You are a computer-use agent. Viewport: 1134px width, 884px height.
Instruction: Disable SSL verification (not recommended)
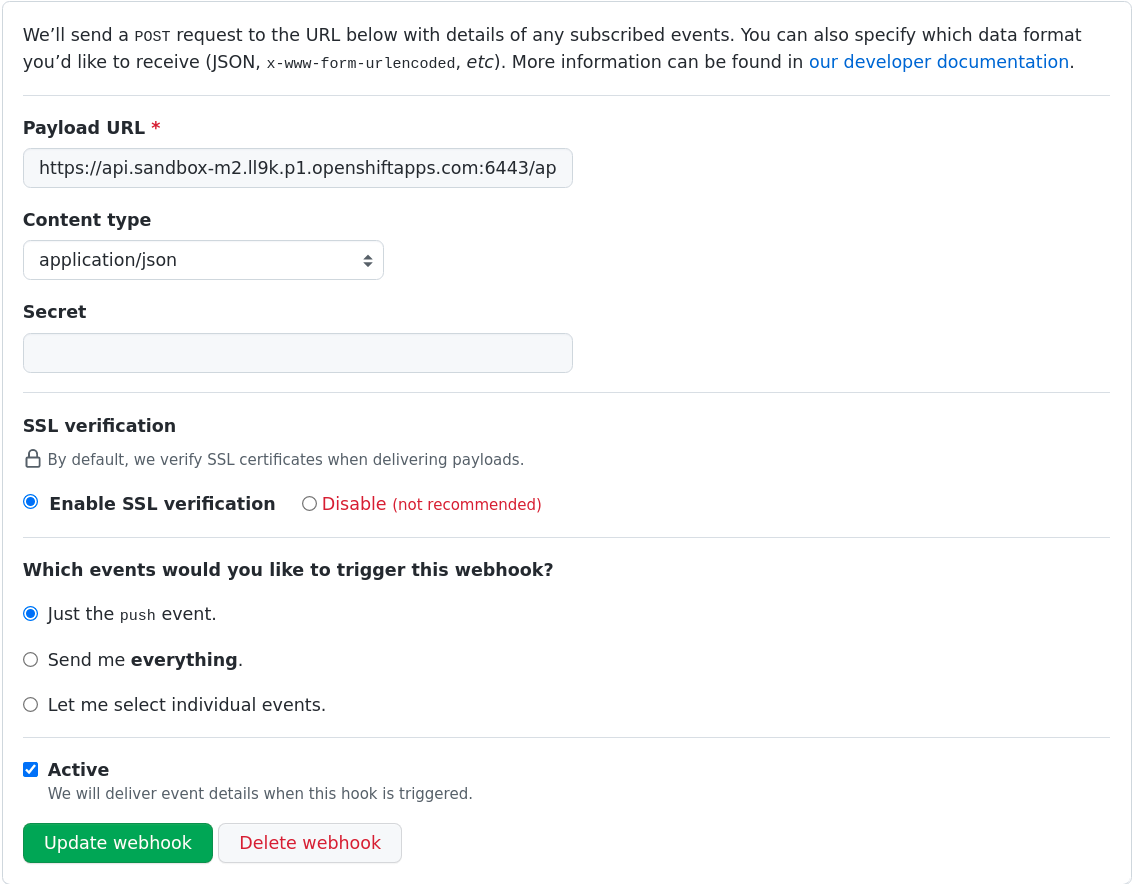point(309,503)
